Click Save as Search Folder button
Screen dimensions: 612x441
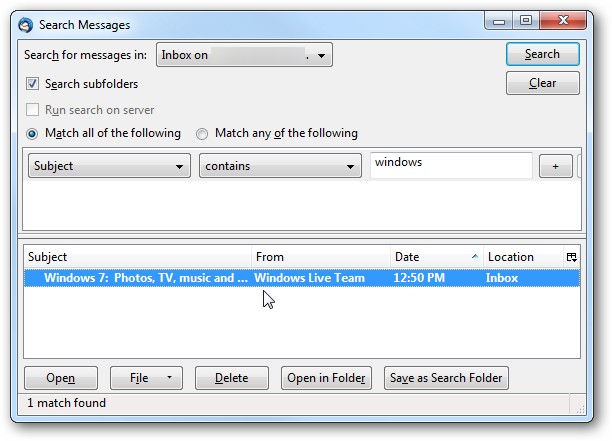pos(446,378)
